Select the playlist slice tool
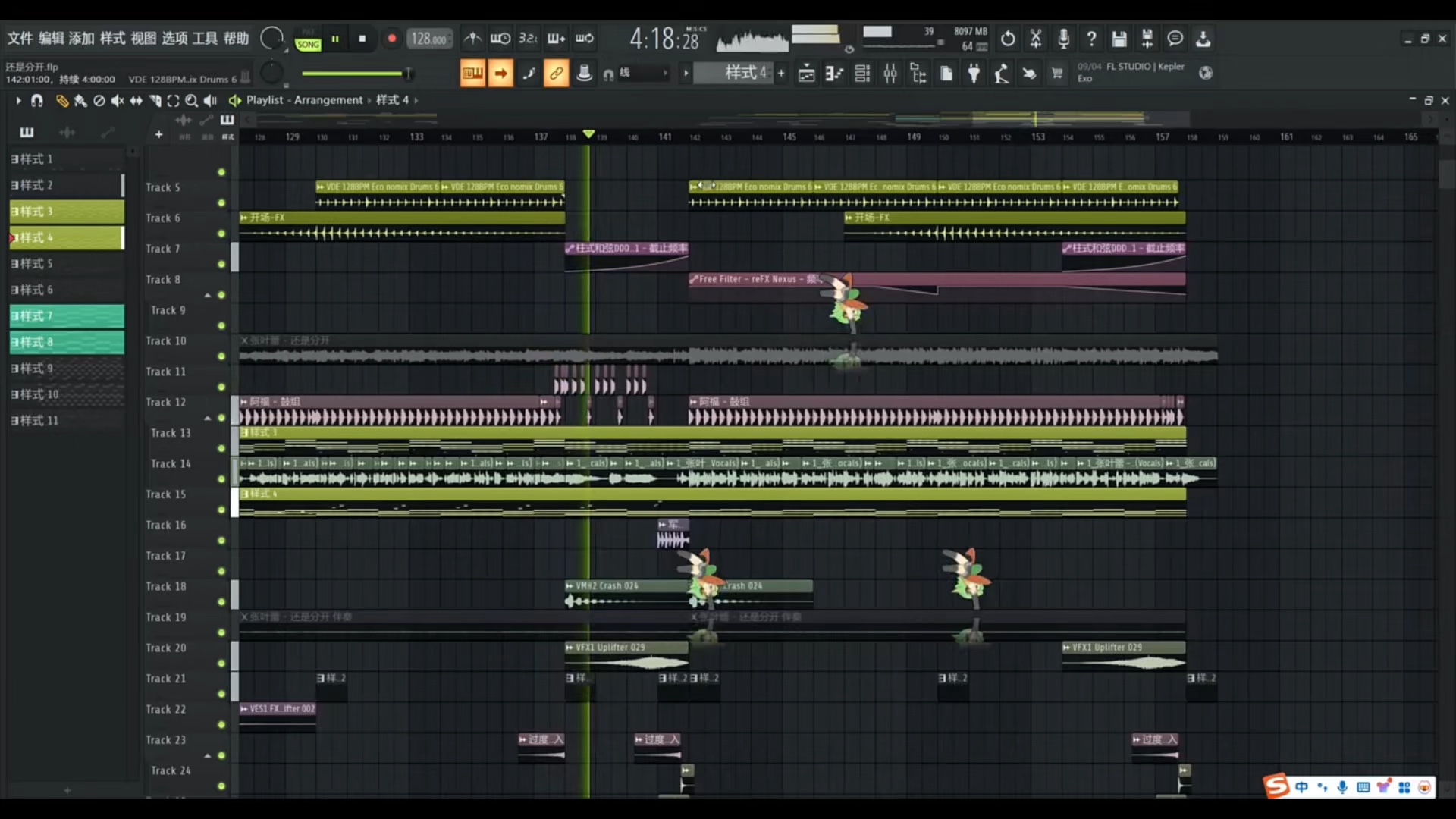This screenshot has width=1456, height=819. coord(155,100)
